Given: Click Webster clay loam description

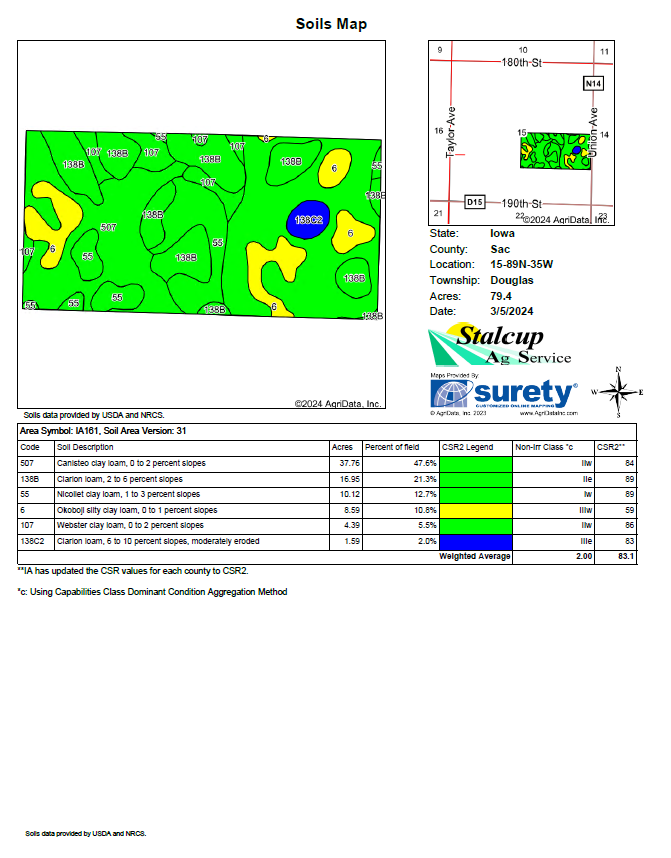Looking at the screenshot, I should [x=130, y=526].
